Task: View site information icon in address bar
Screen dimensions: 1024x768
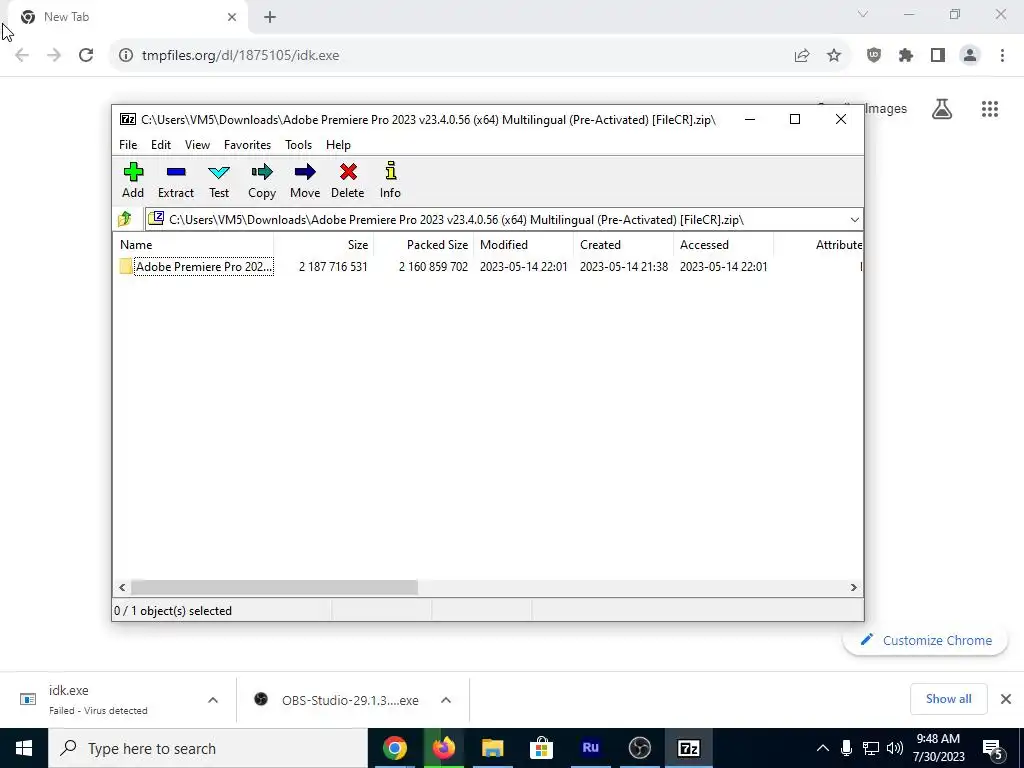Action: coord(126,56)
